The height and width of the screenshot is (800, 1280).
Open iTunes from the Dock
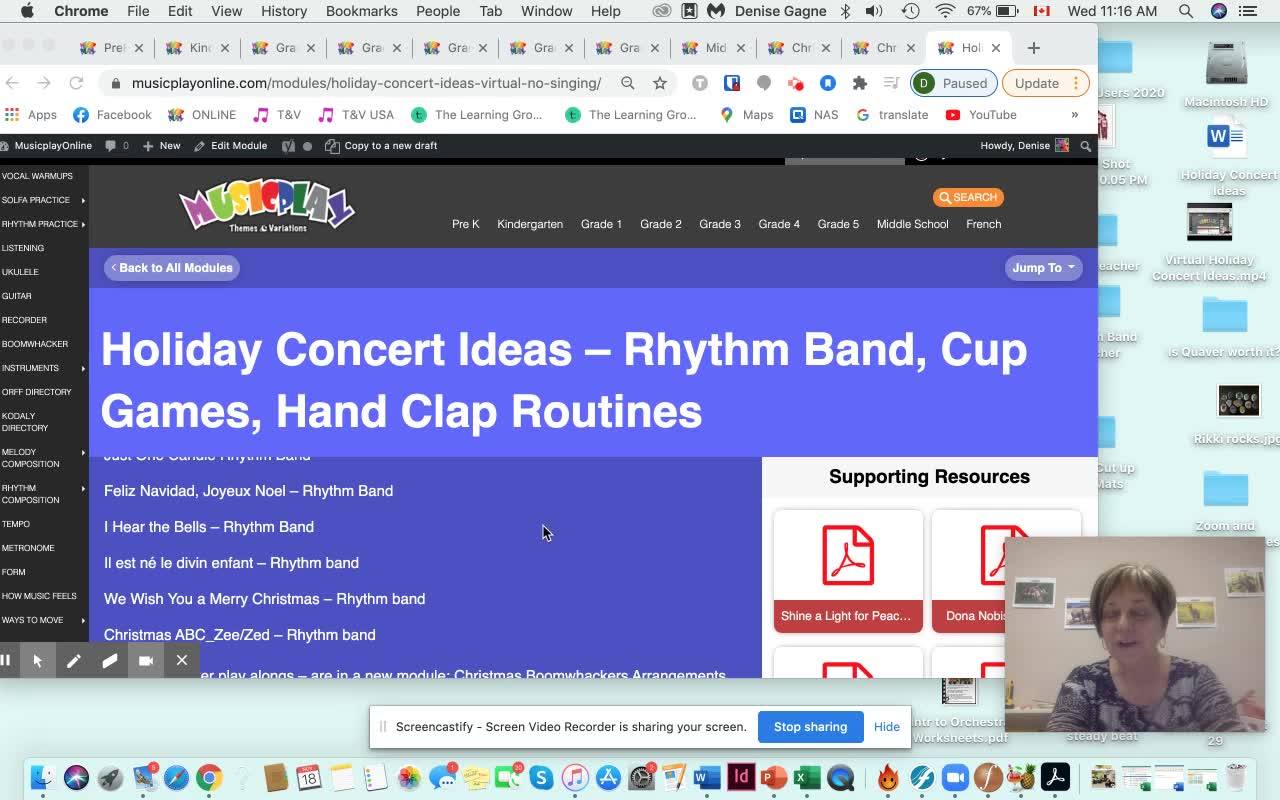click(x=575, y=777)
